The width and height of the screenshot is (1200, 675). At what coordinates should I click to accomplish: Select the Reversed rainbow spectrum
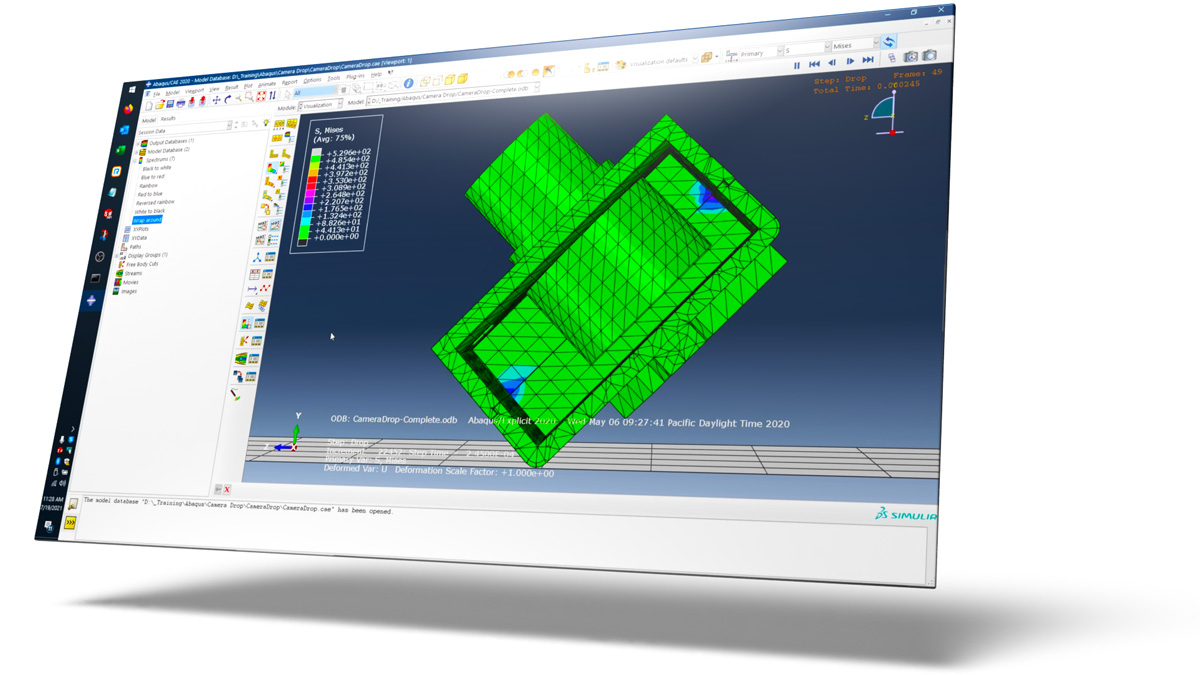155,203
